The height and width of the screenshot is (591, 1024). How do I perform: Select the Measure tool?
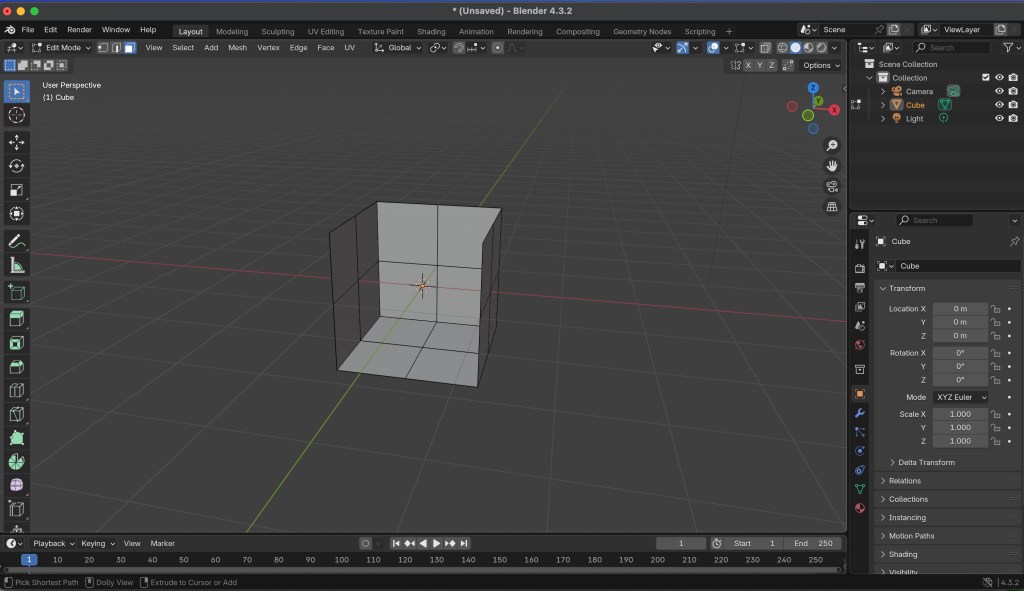coord(17,265)
